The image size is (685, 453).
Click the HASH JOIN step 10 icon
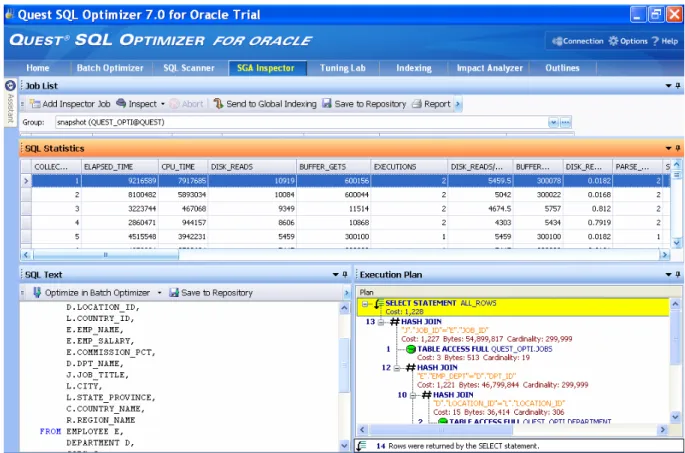[x=426, y=395]
